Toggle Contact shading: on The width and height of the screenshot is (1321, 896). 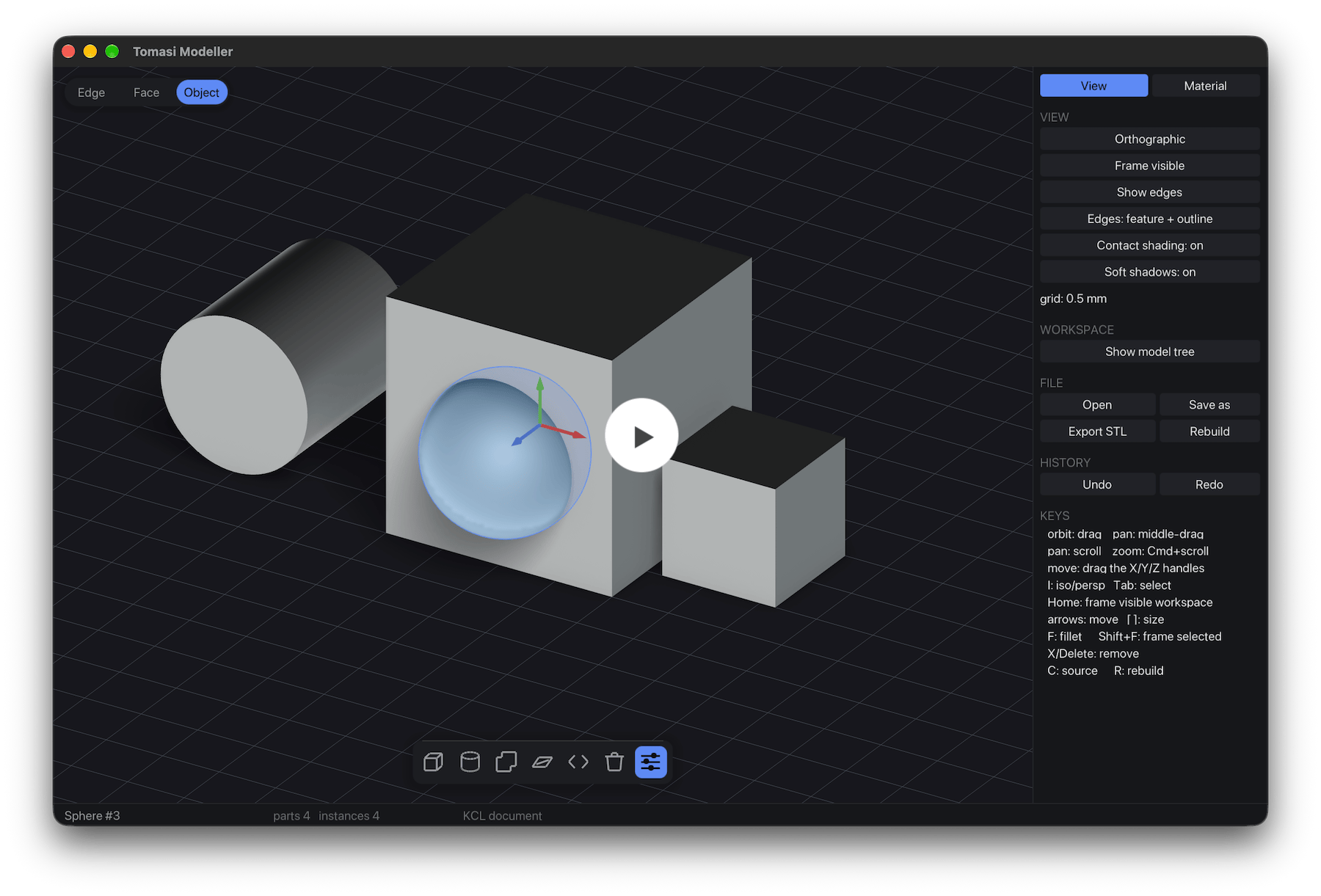(x=1149, y=245)
